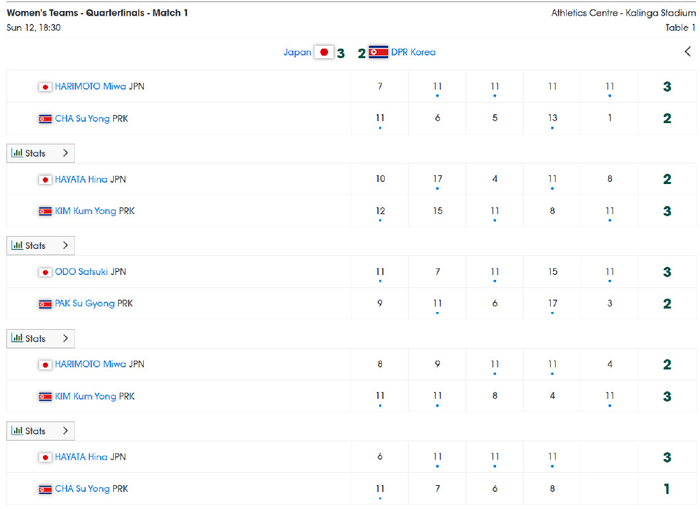Expand Stats below the HARIMOTO–CHA match

point(40,153)
